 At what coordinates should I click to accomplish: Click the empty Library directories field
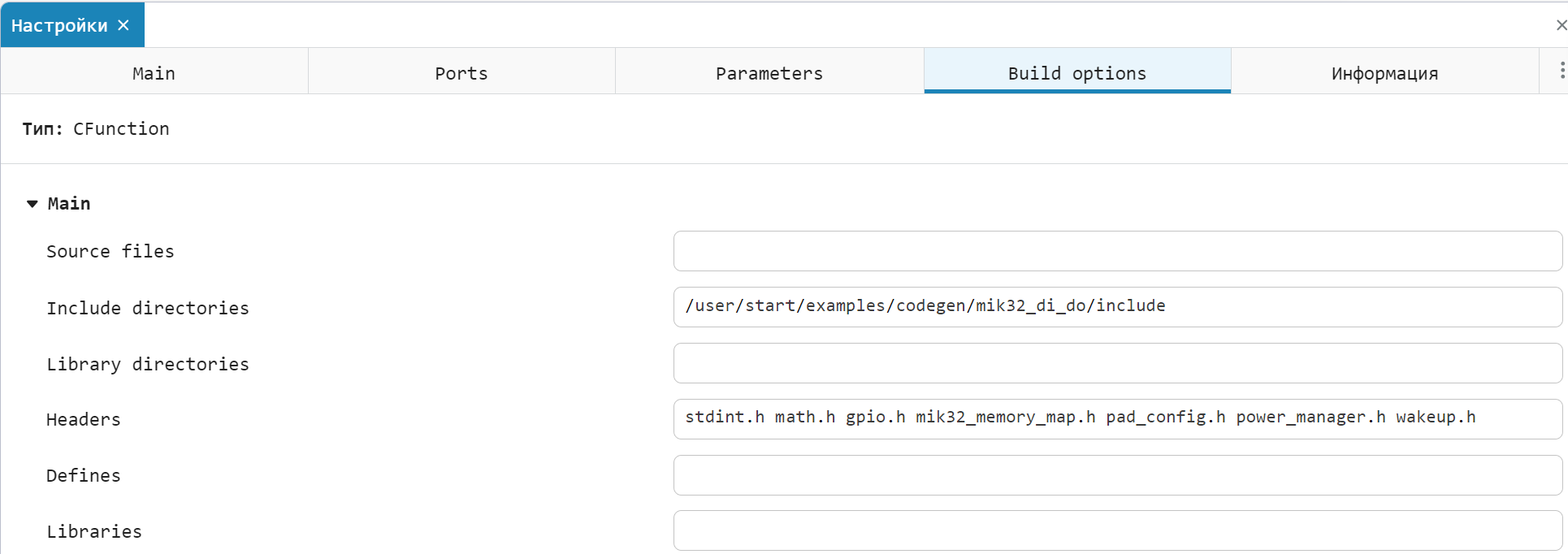[x=1117, y=363]
